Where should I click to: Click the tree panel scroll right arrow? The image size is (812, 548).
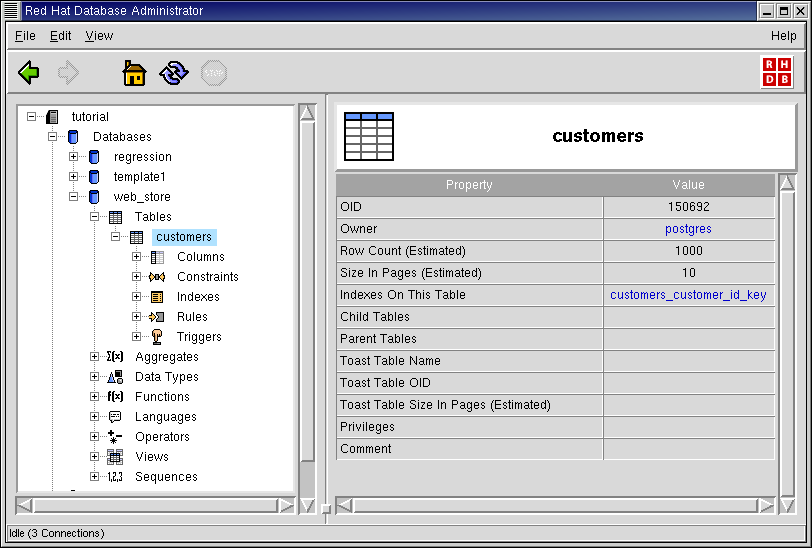point(285,506)
